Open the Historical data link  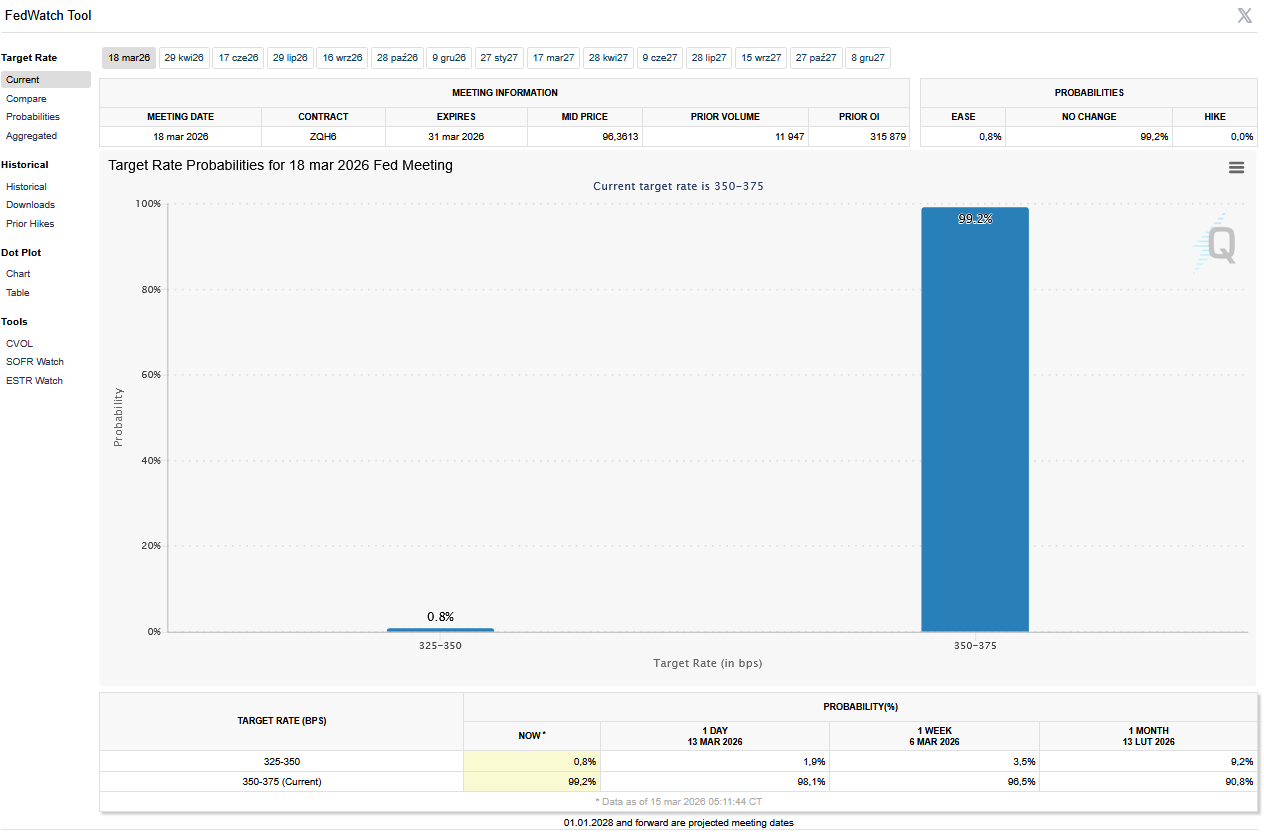(x=26, y=187)
